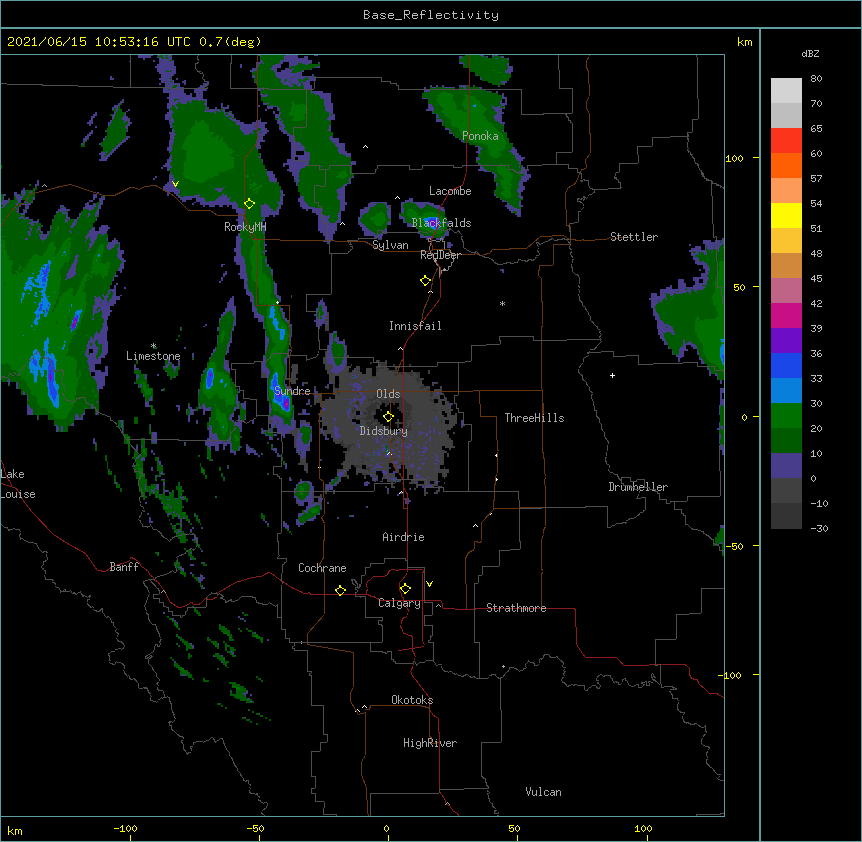Click the asterisk marker east of Innisfail
862x842 pixels.
click(x=502, y=304)
